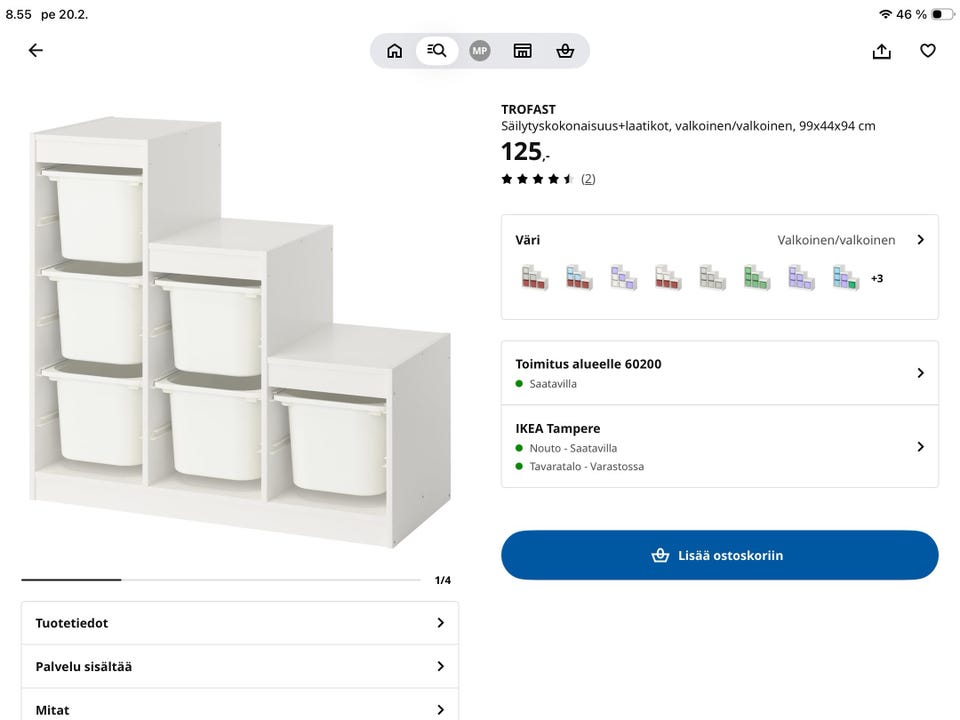The height and width of the screenshot is (720, 960).
Task: Open IKEA Tampere store availability
Action: point(720,446)
